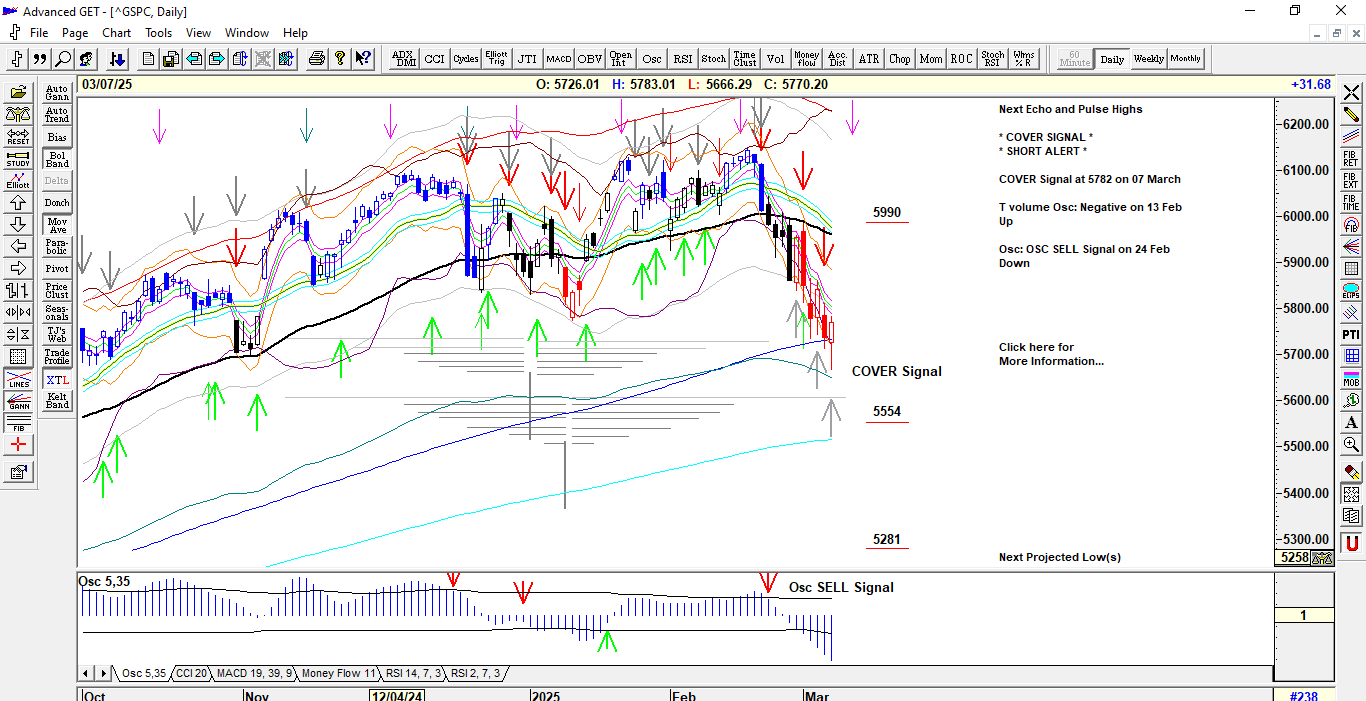The width and height of the screenshot is (1366, 701).
Task: Toggle the XTL indicator button
Action: click(57, 380)
